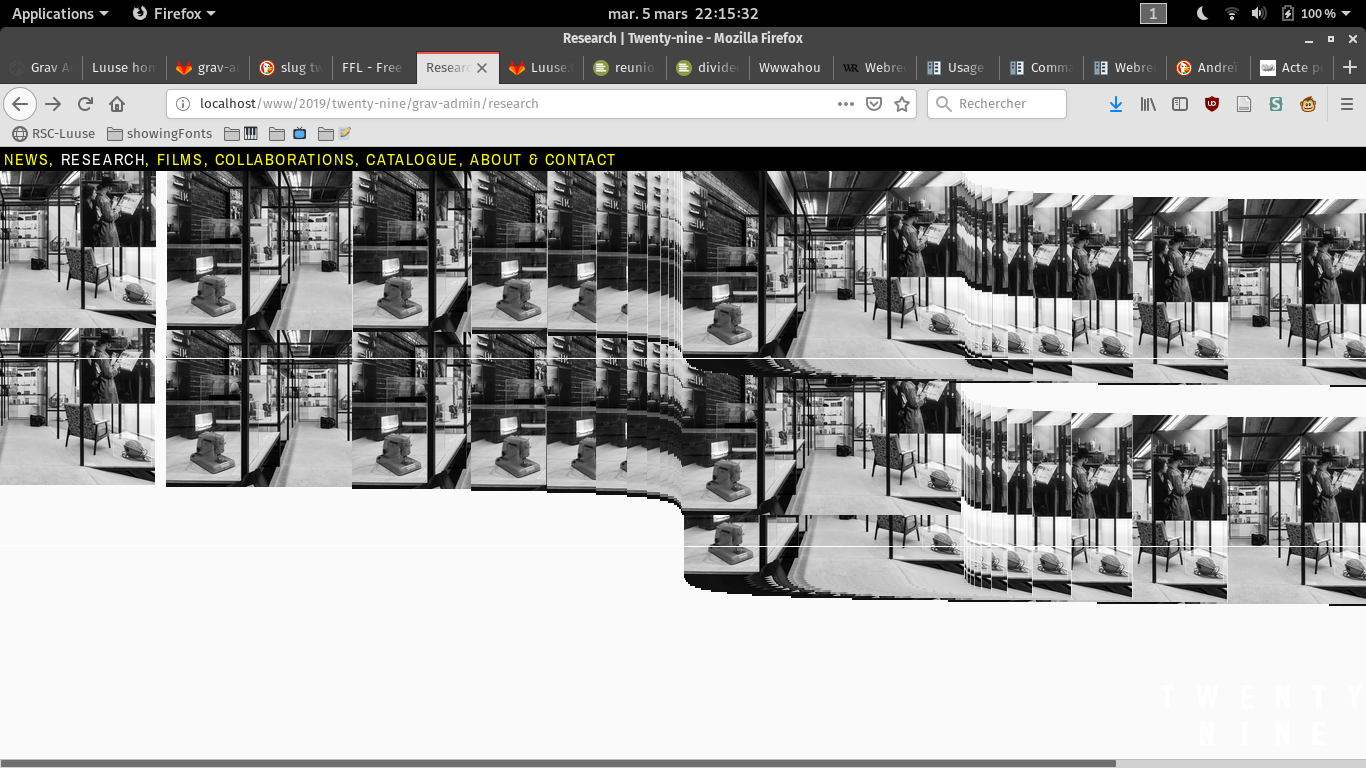Screen dimensions: 1366x768
Task: Bookmark this page with the star
Action: [x=902, y=104]
